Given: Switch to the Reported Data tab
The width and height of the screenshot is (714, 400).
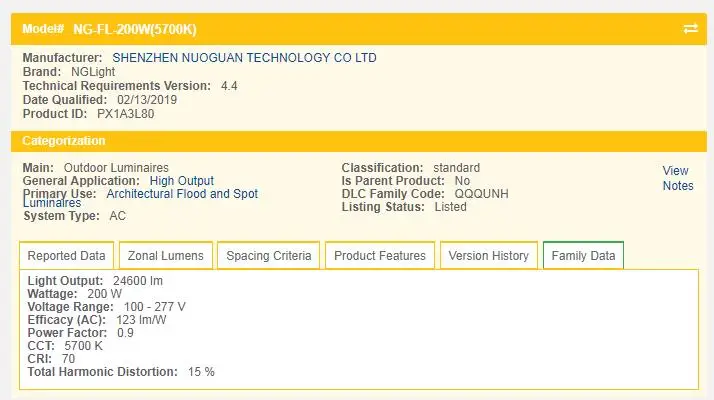Looking at the screenshot, I should click(66, 256).
